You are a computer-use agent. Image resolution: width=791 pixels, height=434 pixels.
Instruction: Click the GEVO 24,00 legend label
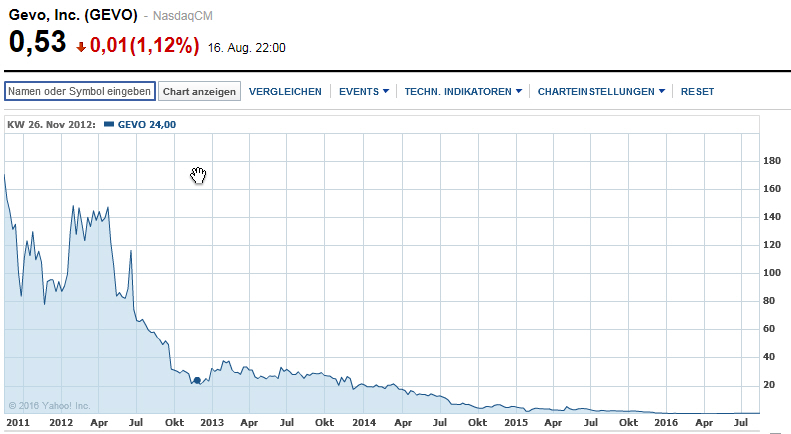coord(147,125)
